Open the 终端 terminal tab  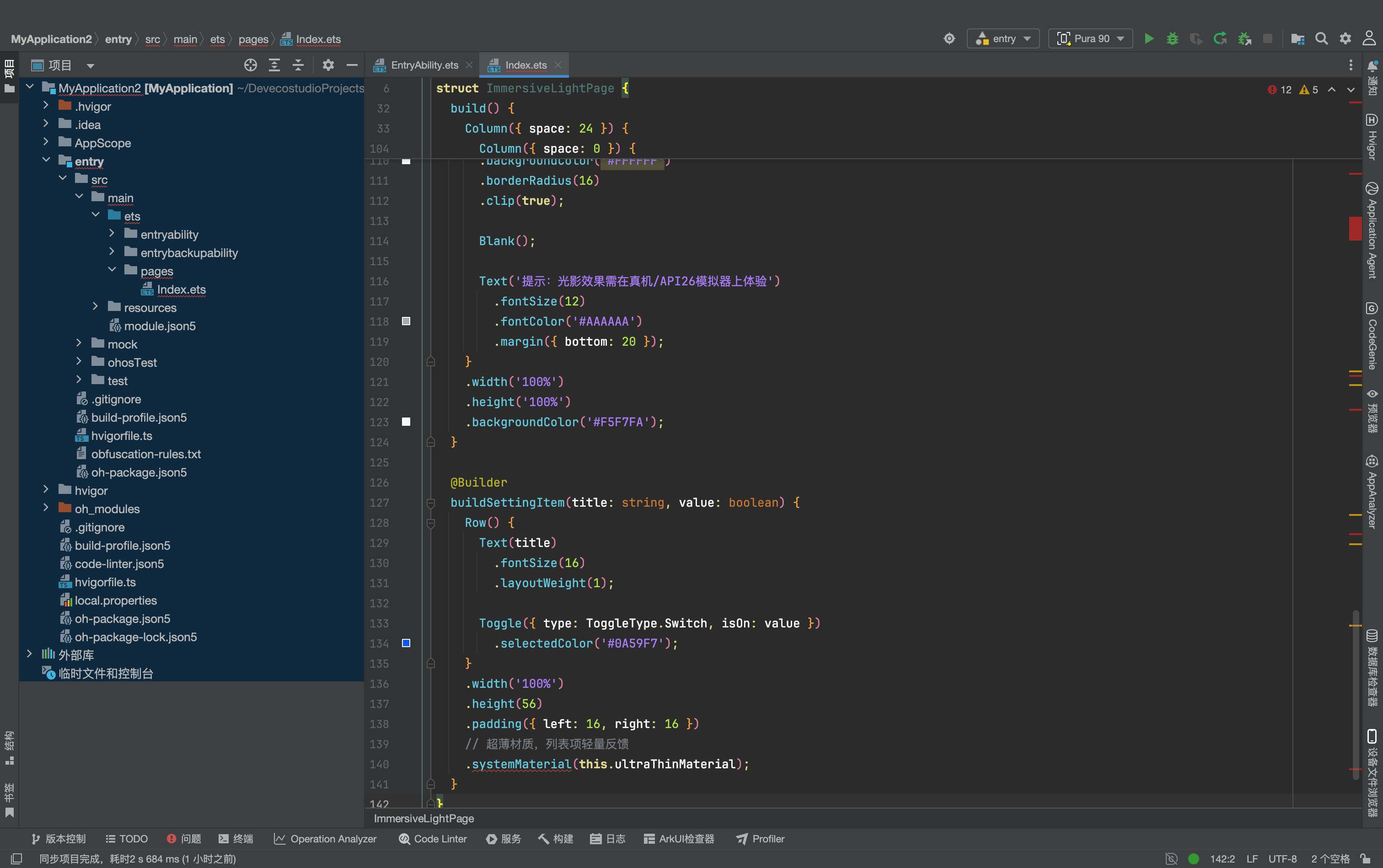click(236, 839)
